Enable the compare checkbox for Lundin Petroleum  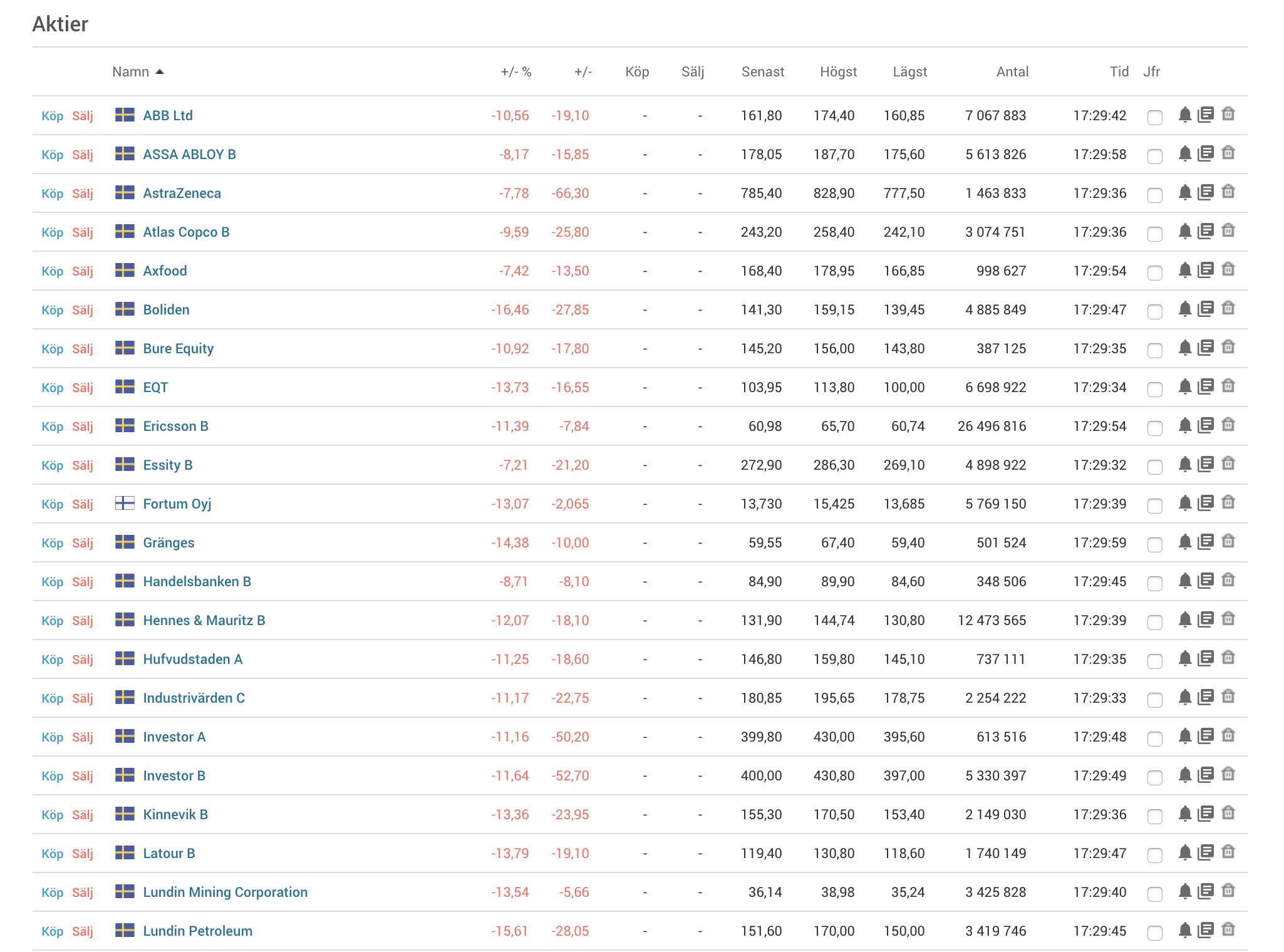click(x=1154, y=933)
